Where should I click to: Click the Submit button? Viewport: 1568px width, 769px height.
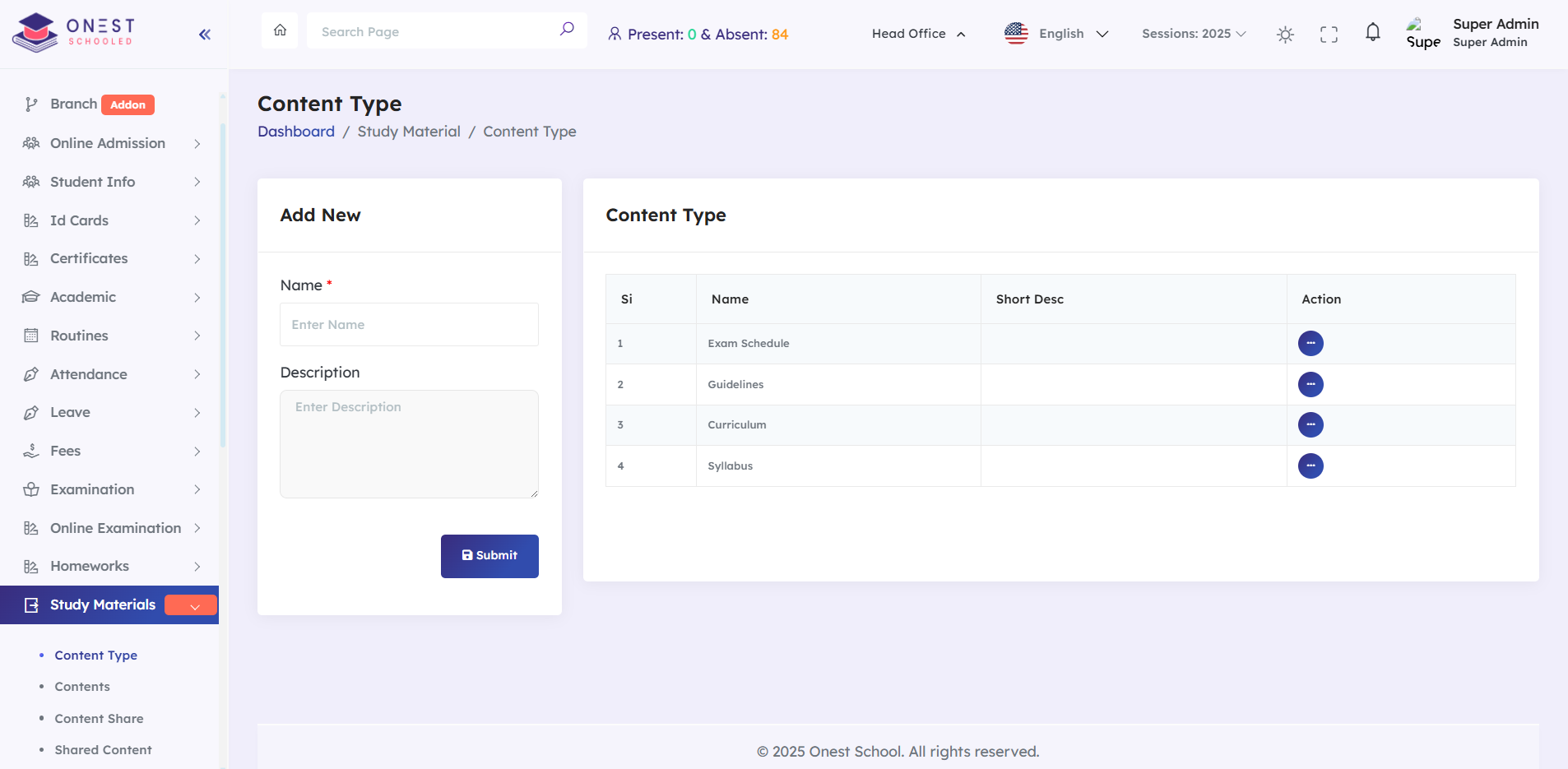(489, 556)
